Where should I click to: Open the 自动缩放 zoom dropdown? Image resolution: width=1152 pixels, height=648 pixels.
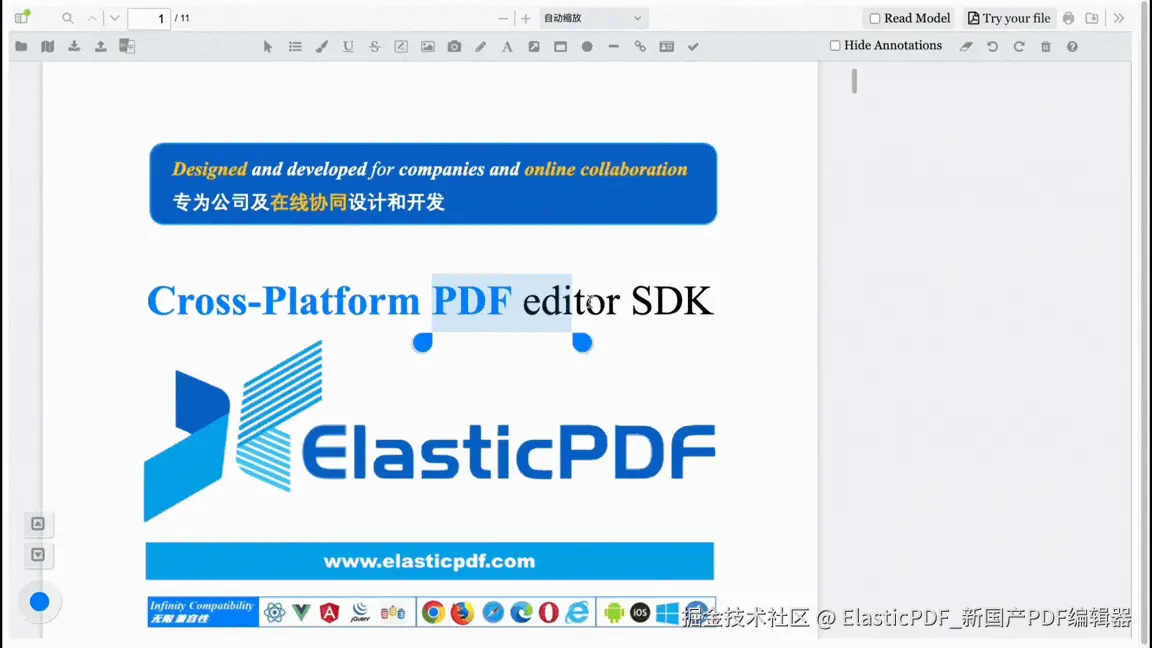[x=593, y=18]
